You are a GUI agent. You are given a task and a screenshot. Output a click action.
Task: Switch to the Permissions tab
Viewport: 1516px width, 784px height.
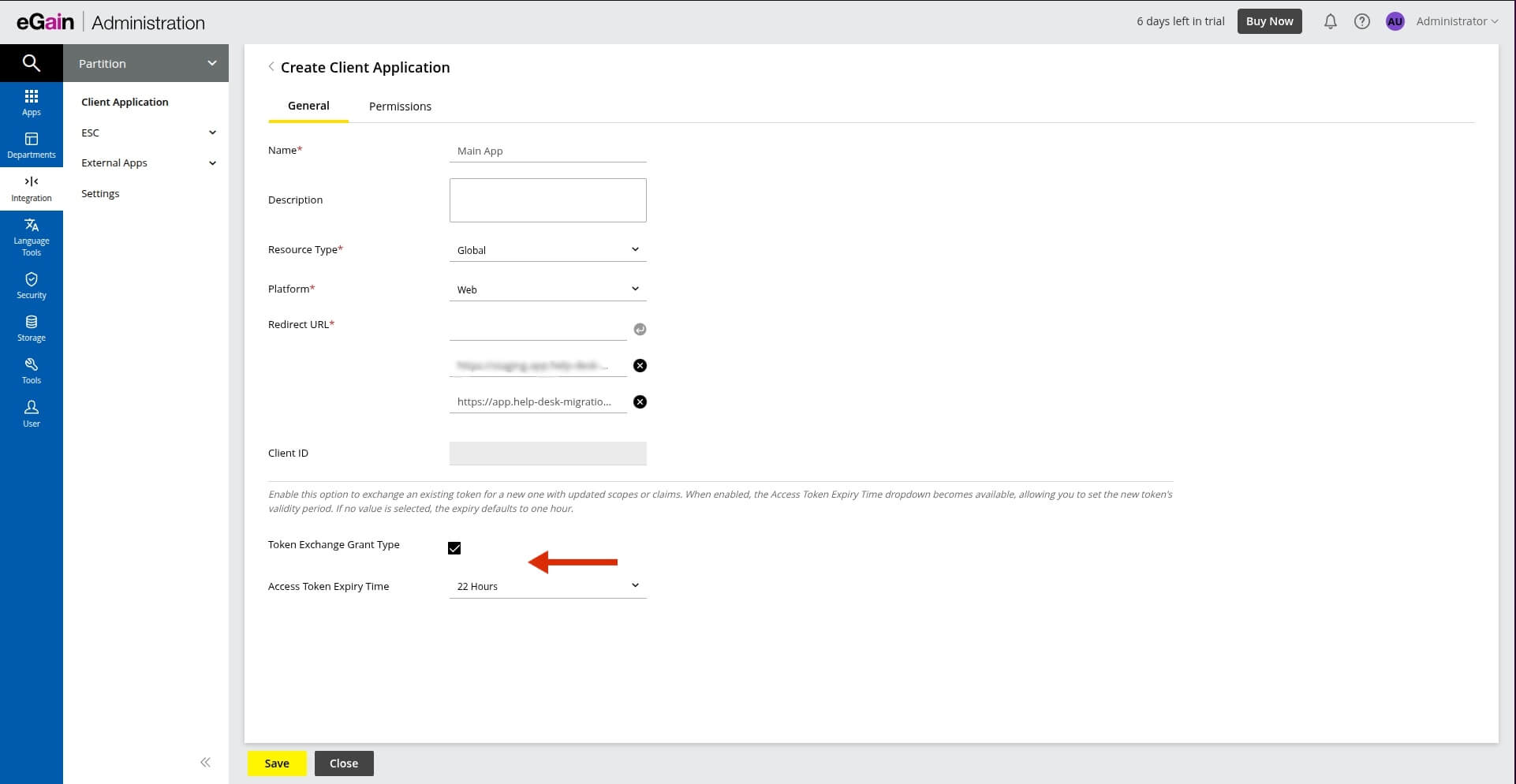[400, 106]
